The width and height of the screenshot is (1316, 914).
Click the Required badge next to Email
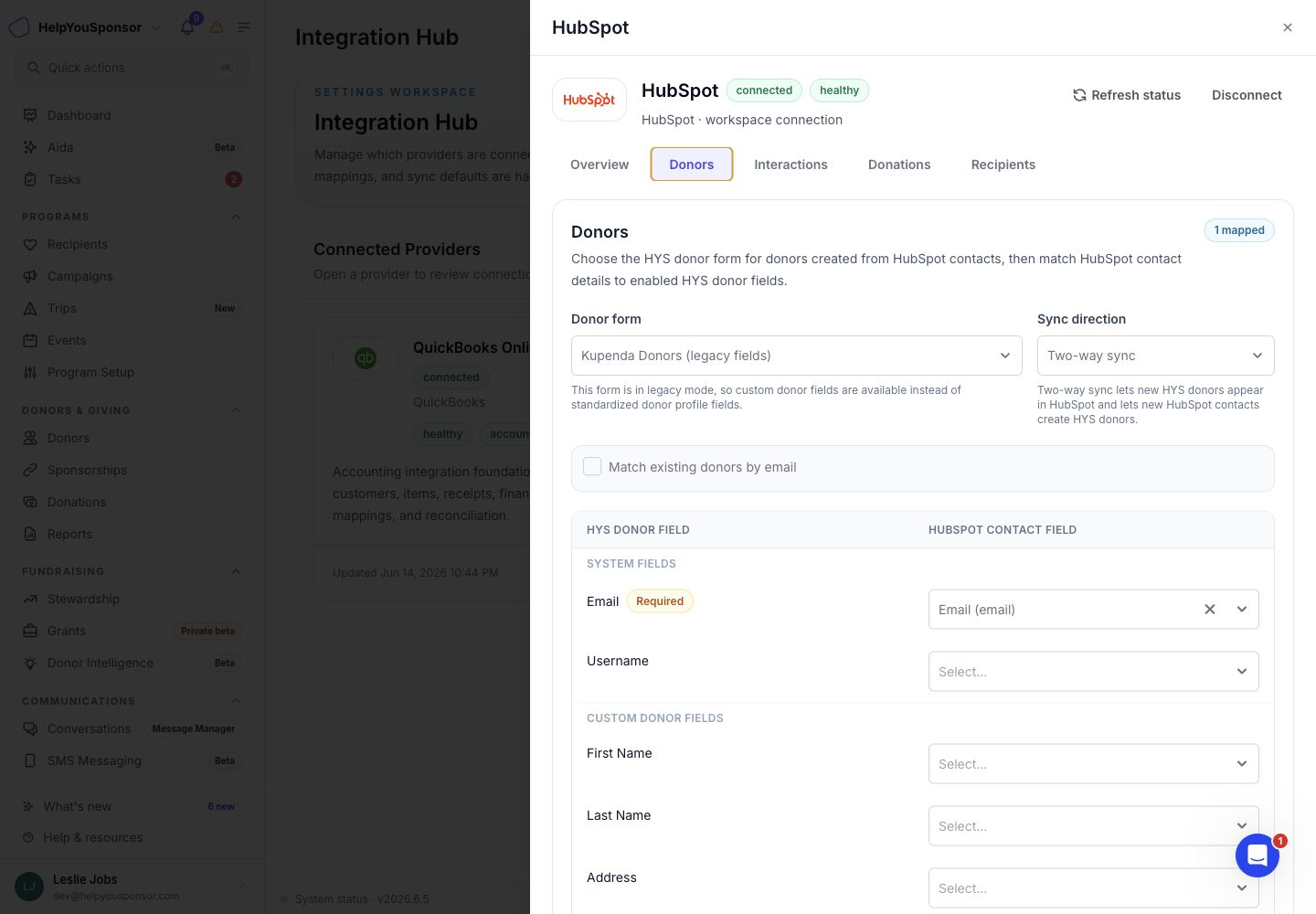click(x=660, y=601)
